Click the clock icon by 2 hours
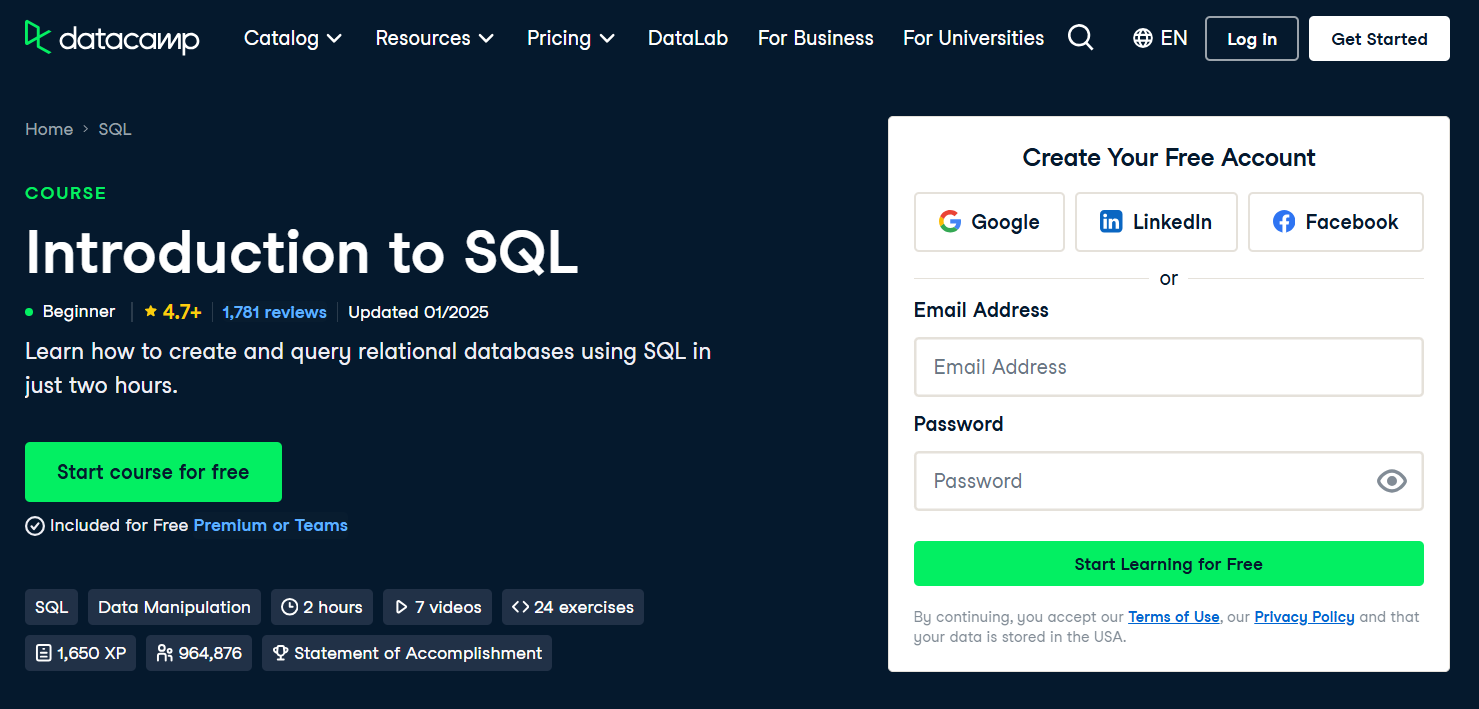The image size is (1479, 709). coord(290,607)
